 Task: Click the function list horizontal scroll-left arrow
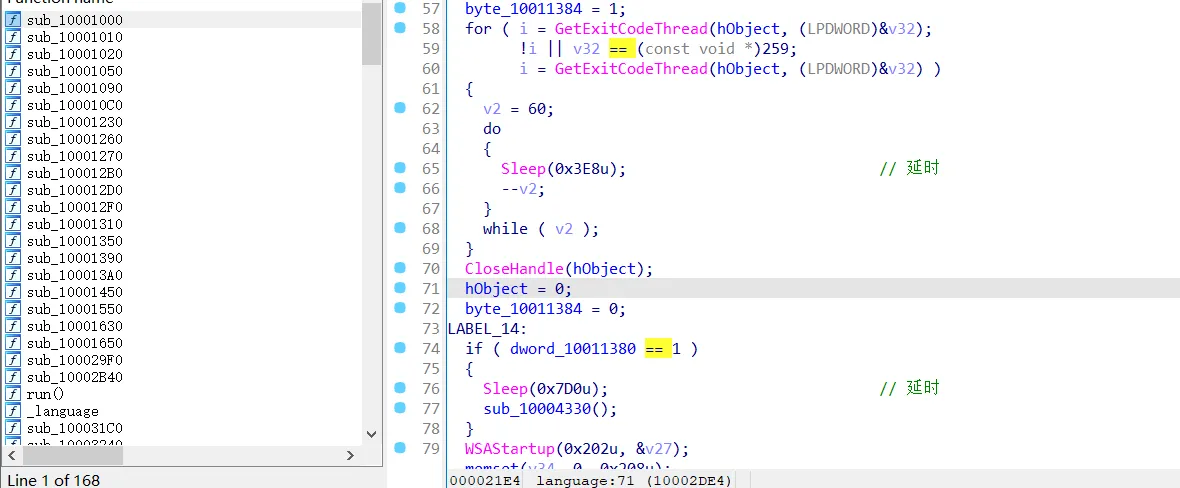pos(12,455)
